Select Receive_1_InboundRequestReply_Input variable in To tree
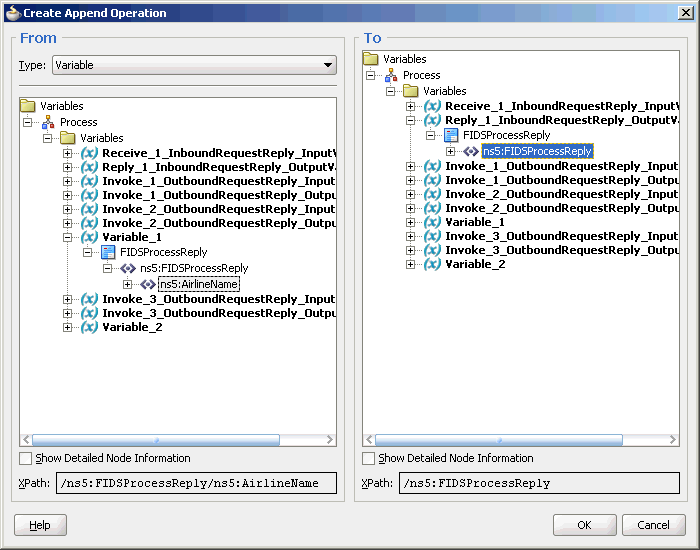Screen dimensions: 700x550 [x=562, y=106]
